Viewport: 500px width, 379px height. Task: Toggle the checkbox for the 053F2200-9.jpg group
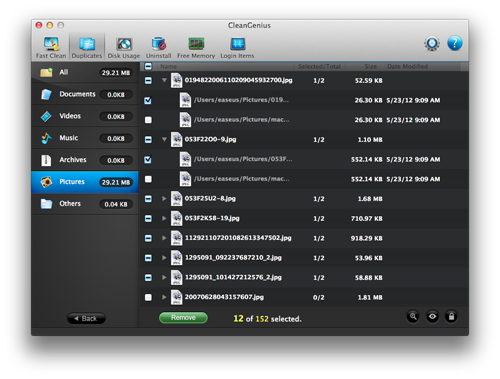pyautogui.click(x=148, y=140)
